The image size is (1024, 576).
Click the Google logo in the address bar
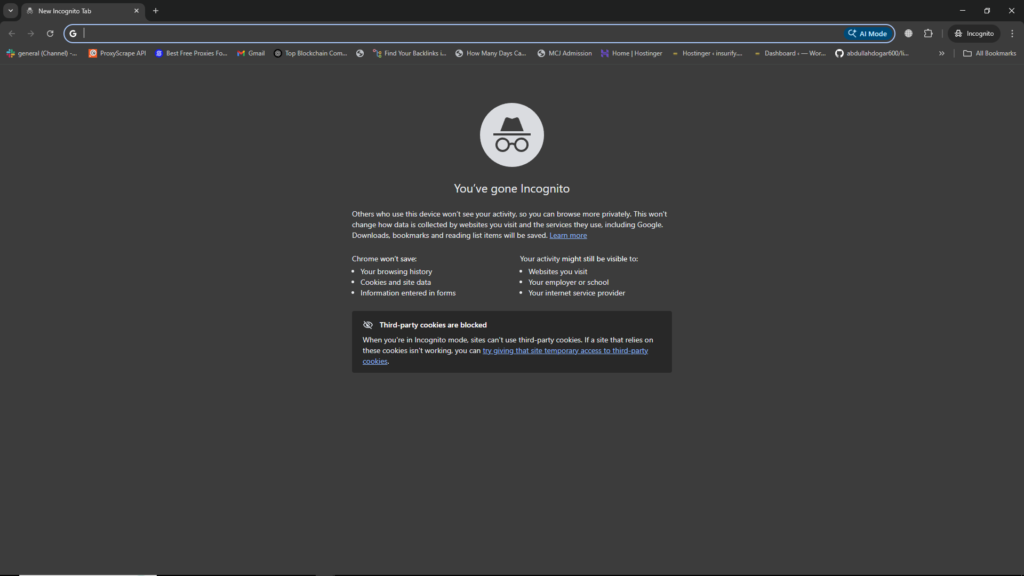coord(71,33)
